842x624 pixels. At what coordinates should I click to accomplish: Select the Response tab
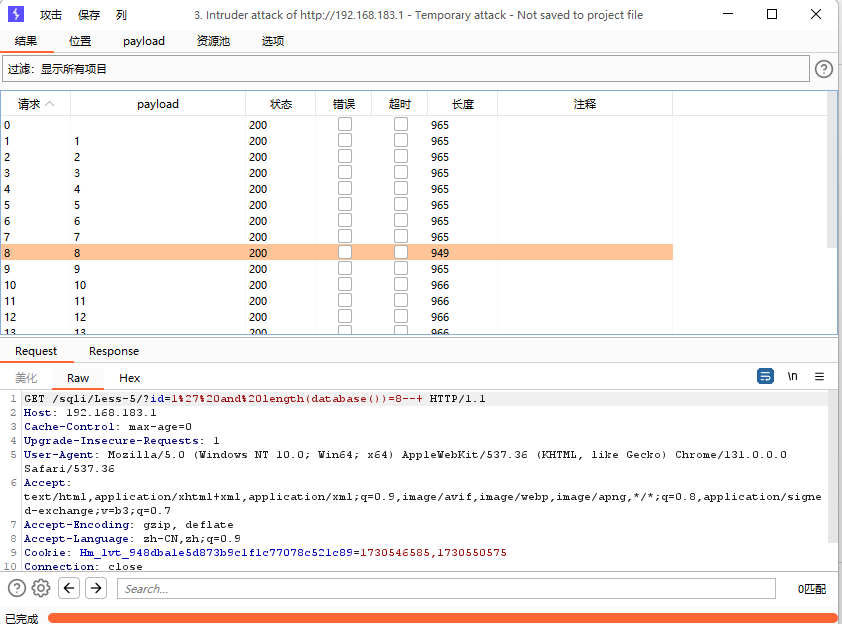coord(114,351)
